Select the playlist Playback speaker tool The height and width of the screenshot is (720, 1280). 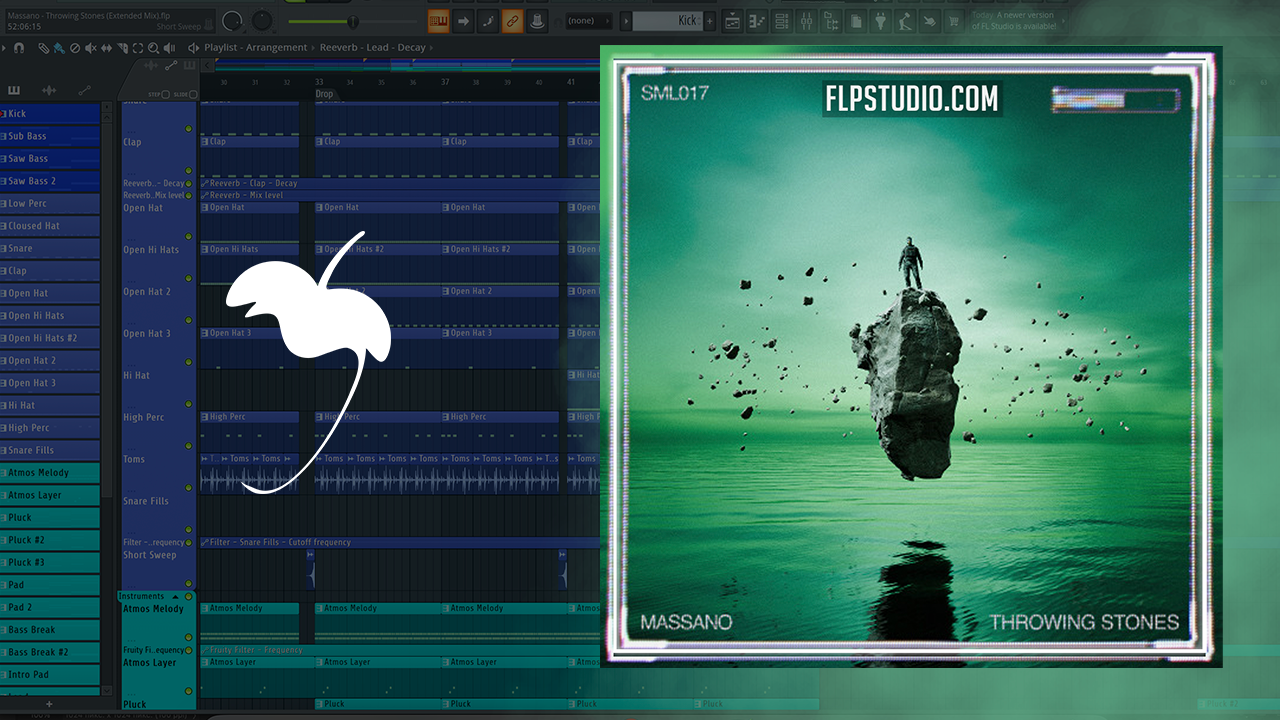168,48
